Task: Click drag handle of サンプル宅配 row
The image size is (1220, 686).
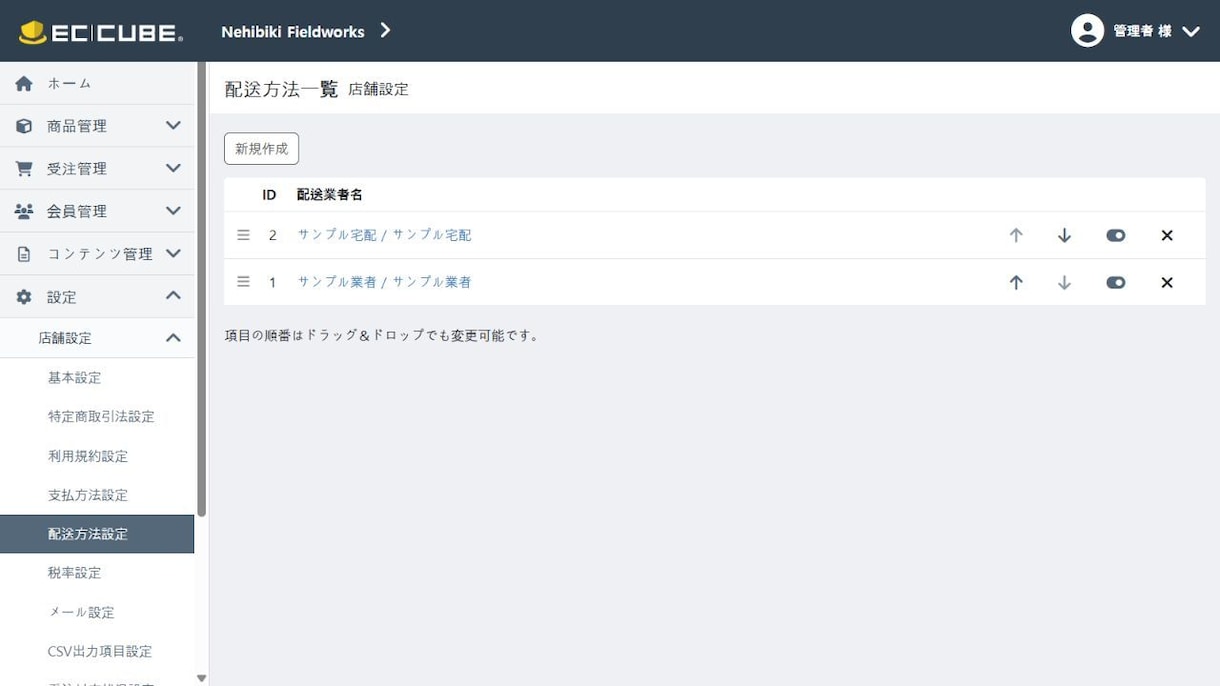Action: pyautogui.click(x=243, y=235)
